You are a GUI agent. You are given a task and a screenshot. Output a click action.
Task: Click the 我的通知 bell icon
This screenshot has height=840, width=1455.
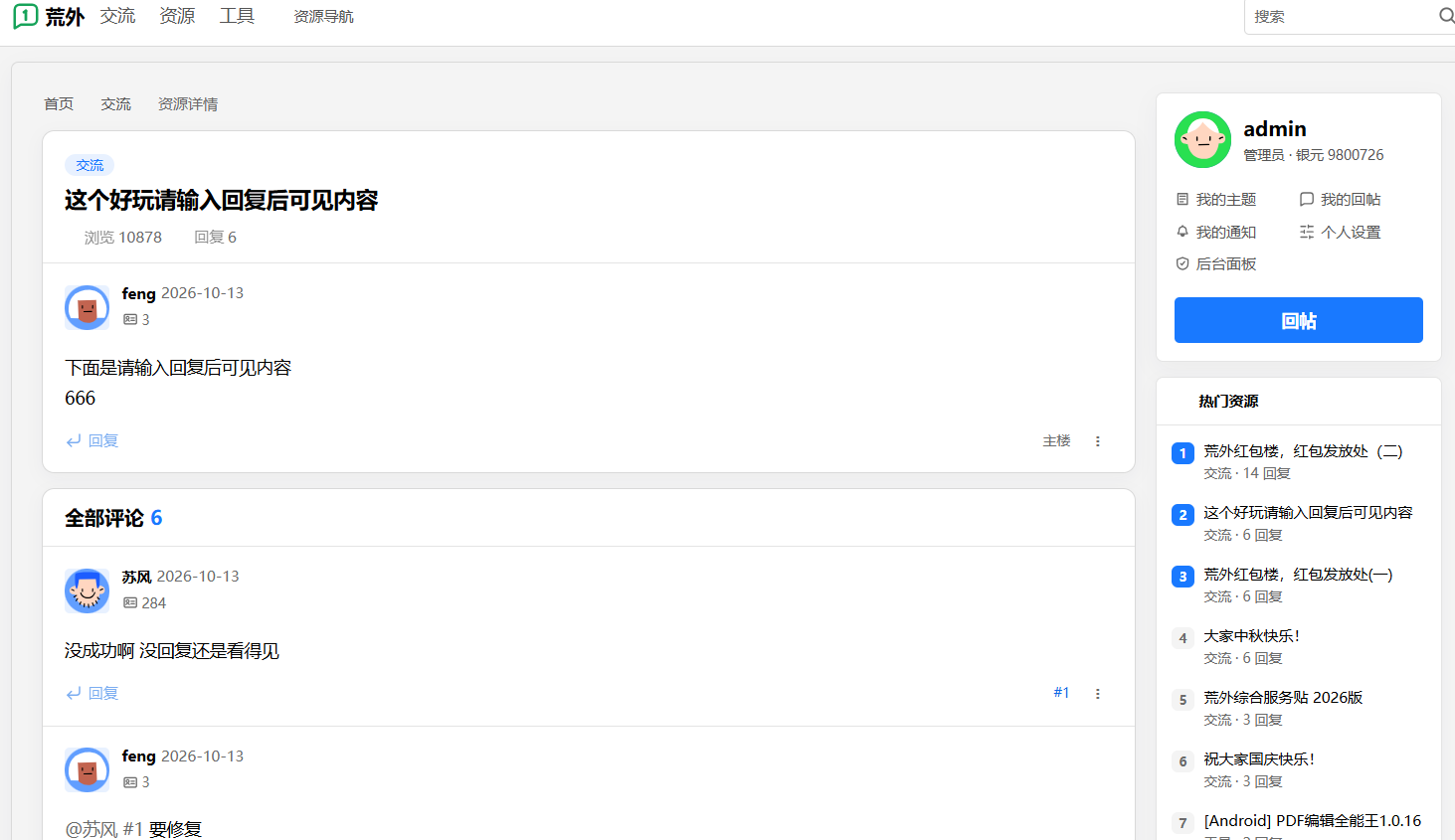[1182, 232]
